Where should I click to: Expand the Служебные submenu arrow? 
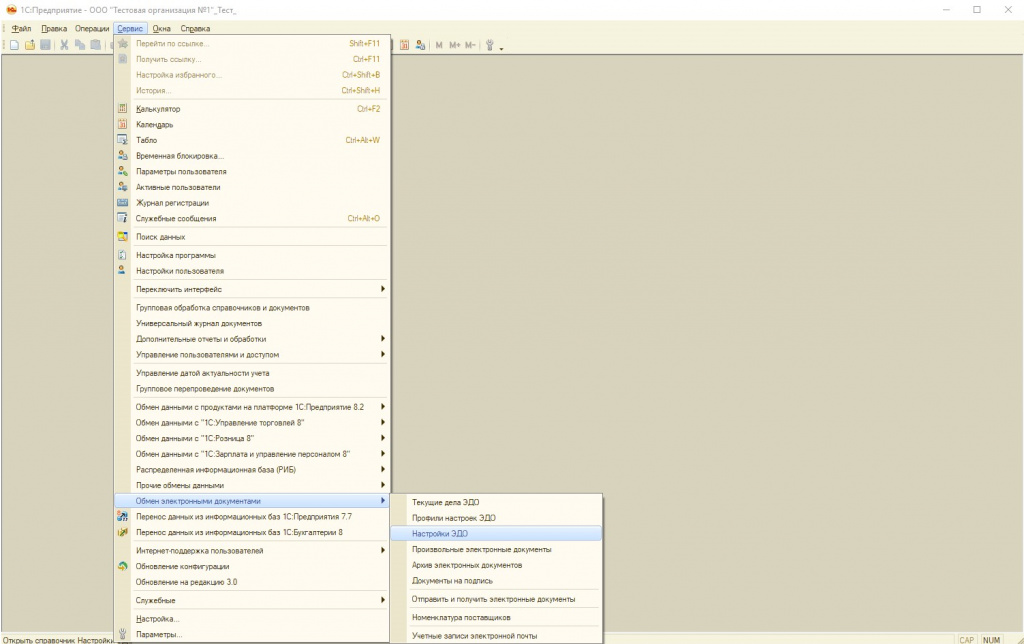(383, 600)
